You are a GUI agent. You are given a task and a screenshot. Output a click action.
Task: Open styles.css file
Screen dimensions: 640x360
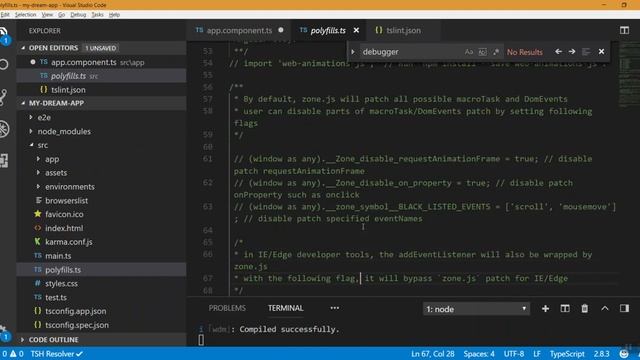pos(101,283)
